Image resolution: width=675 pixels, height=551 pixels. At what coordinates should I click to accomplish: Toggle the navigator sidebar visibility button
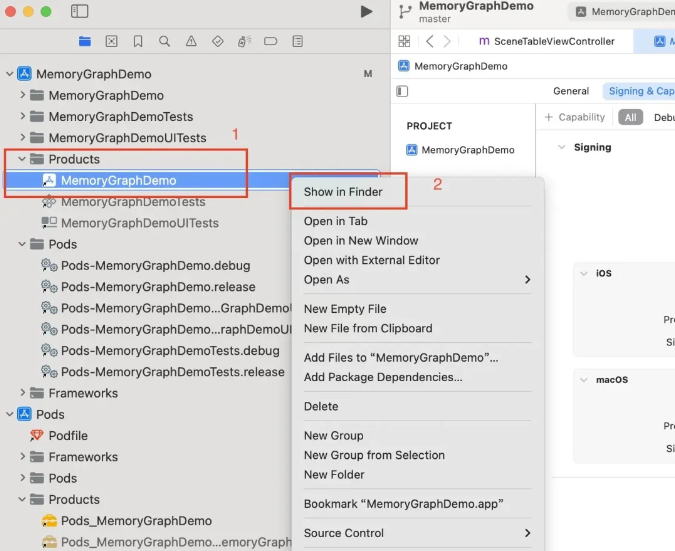tap(80, 11)
